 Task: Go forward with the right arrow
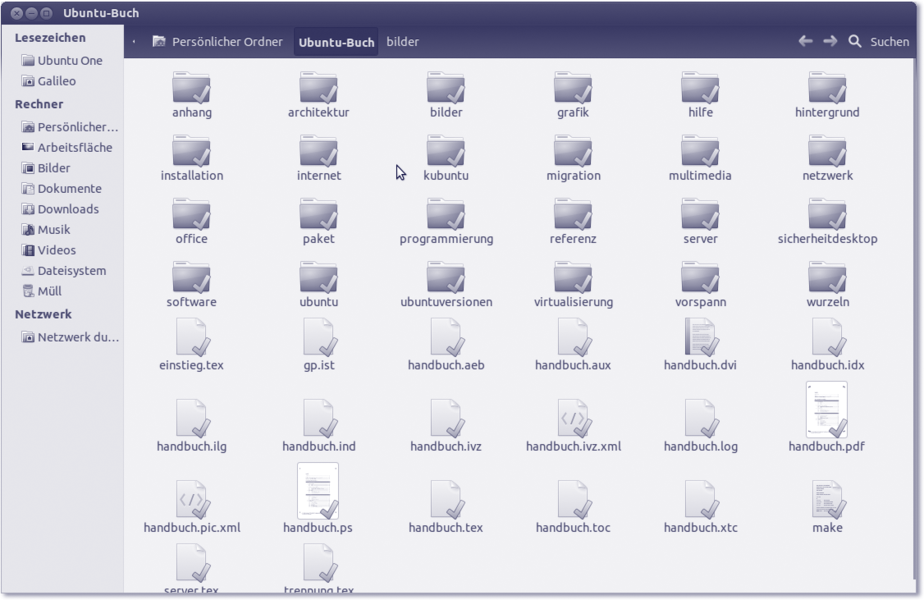pyautogui.click(x=830, y=42)
